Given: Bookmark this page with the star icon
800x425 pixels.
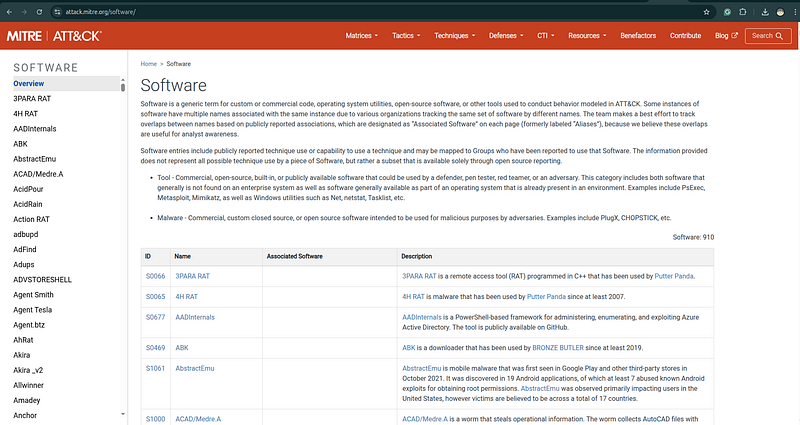Looking at the screenshot, I should [706, 12].
